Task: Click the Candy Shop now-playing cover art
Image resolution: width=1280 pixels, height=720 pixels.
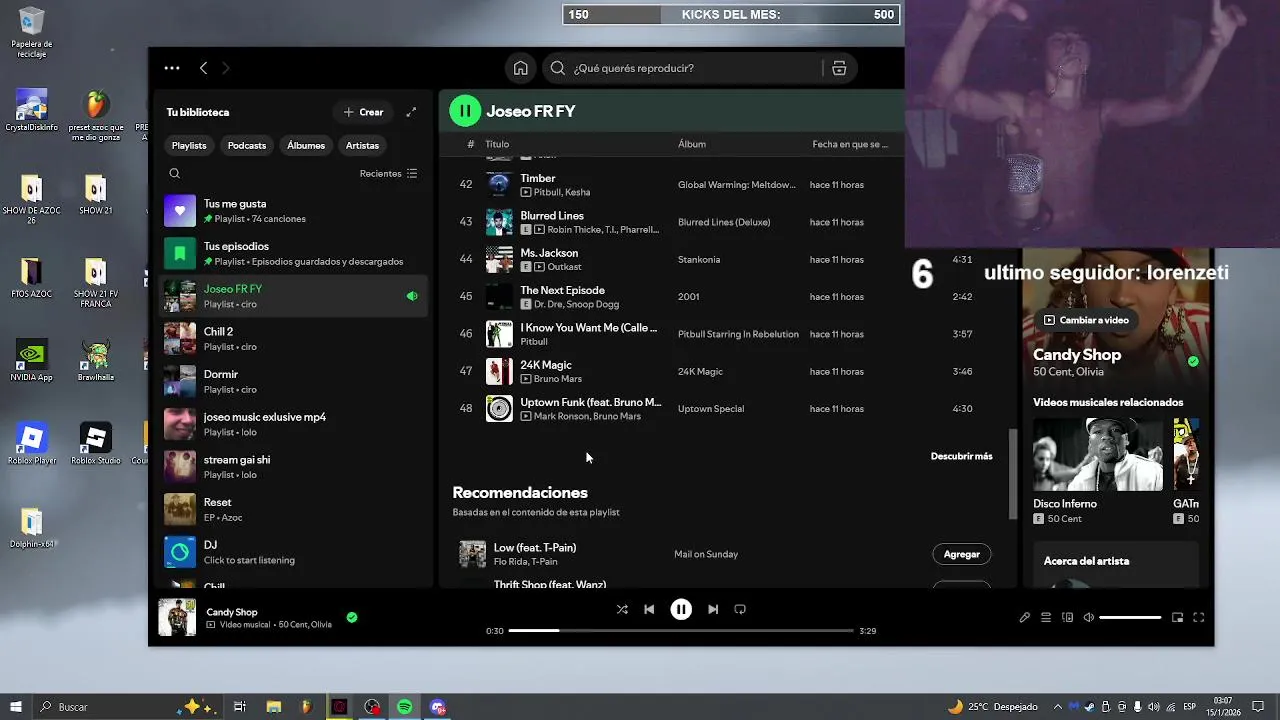Action: (177, 617)
